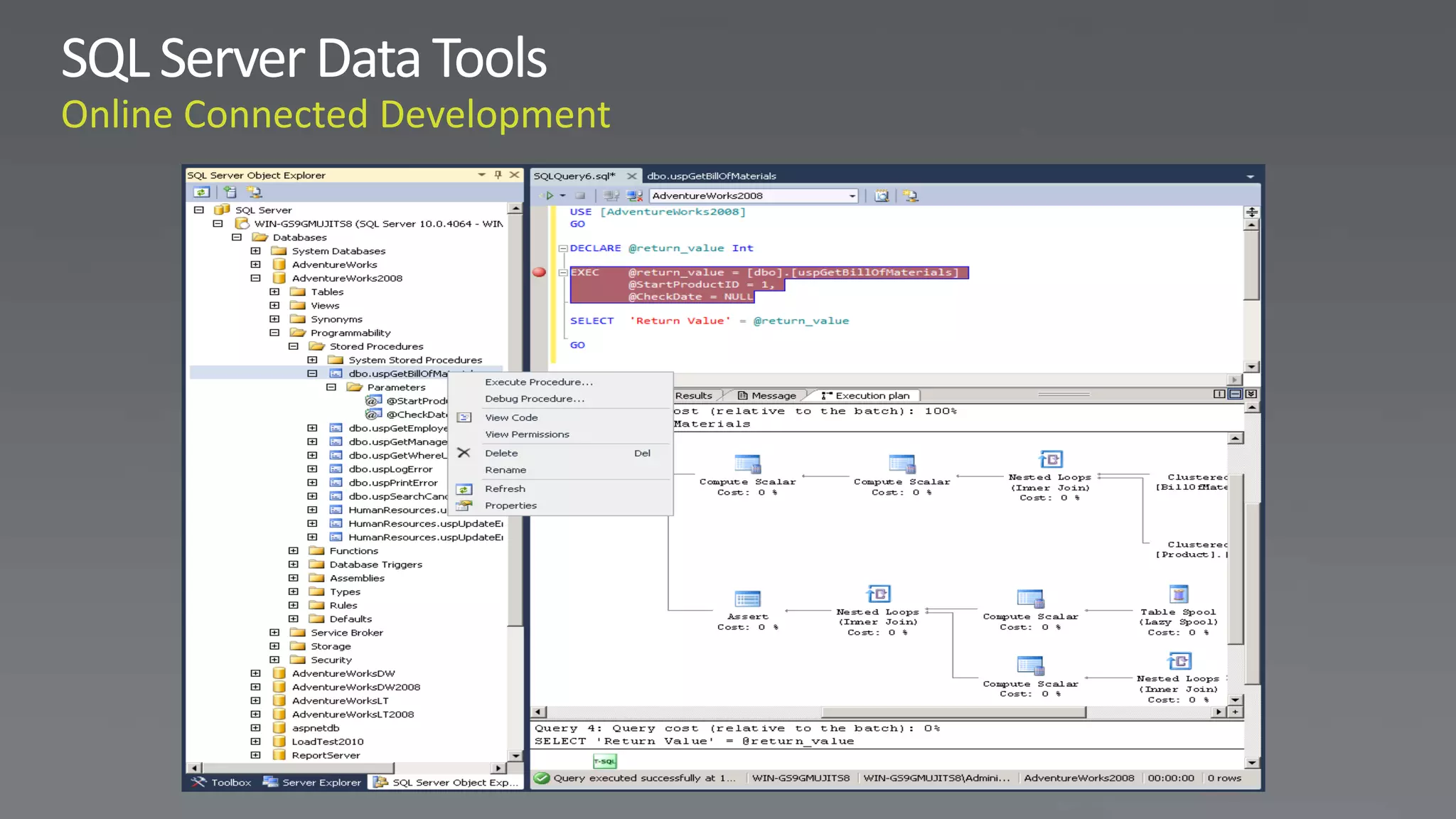Viewport: 1456px width, 819px height.
Task: Click the dbo.uspLogError procedure icon
Action: pos(336,469)
